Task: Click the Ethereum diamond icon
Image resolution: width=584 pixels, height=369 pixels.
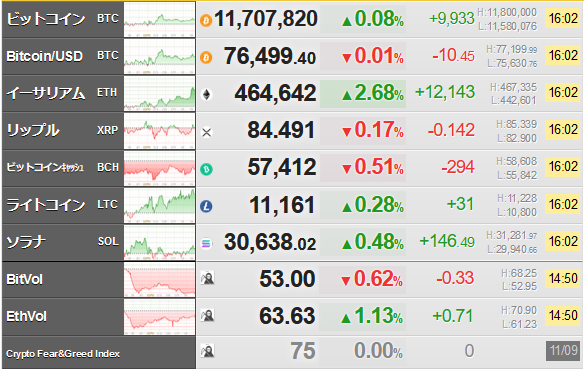Action: coord(206,95)
